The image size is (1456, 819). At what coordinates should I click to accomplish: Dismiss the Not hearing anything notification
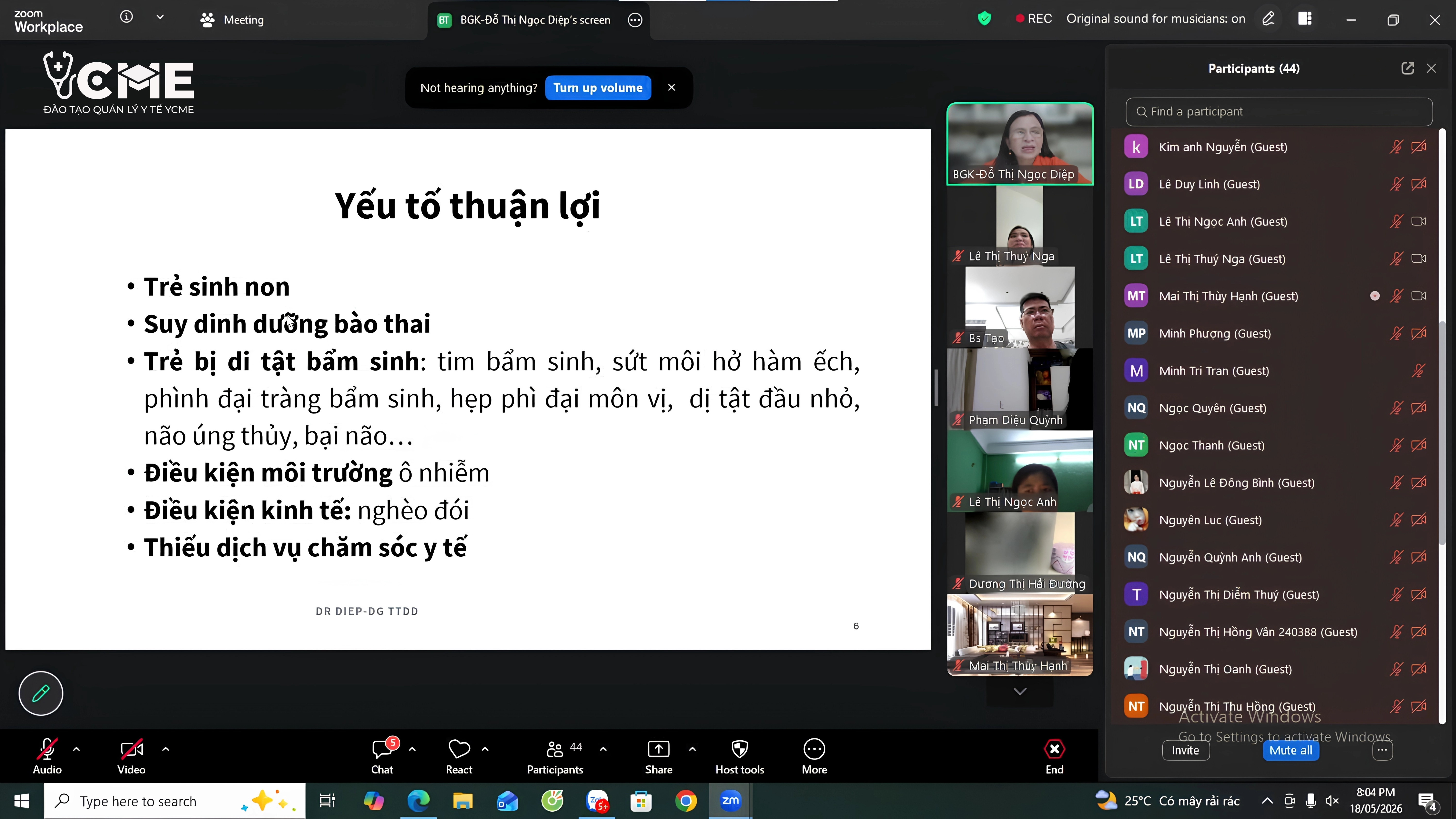click(x=671, y=88)
